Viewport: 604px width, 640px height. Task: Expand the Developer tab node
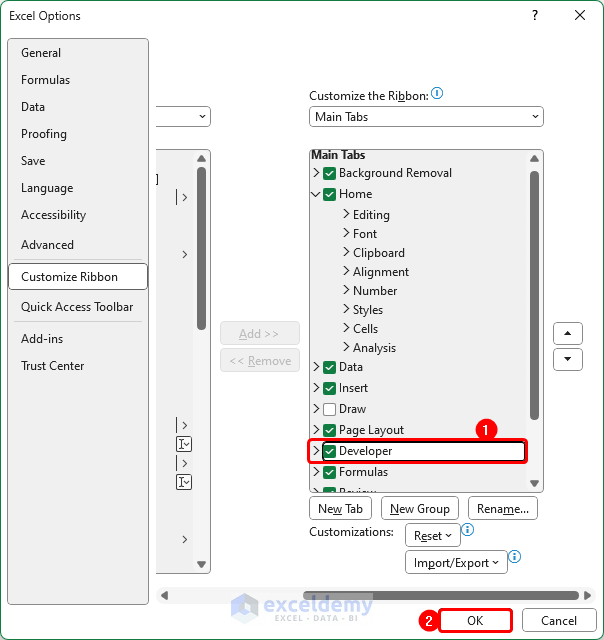[x=316, y=450]
